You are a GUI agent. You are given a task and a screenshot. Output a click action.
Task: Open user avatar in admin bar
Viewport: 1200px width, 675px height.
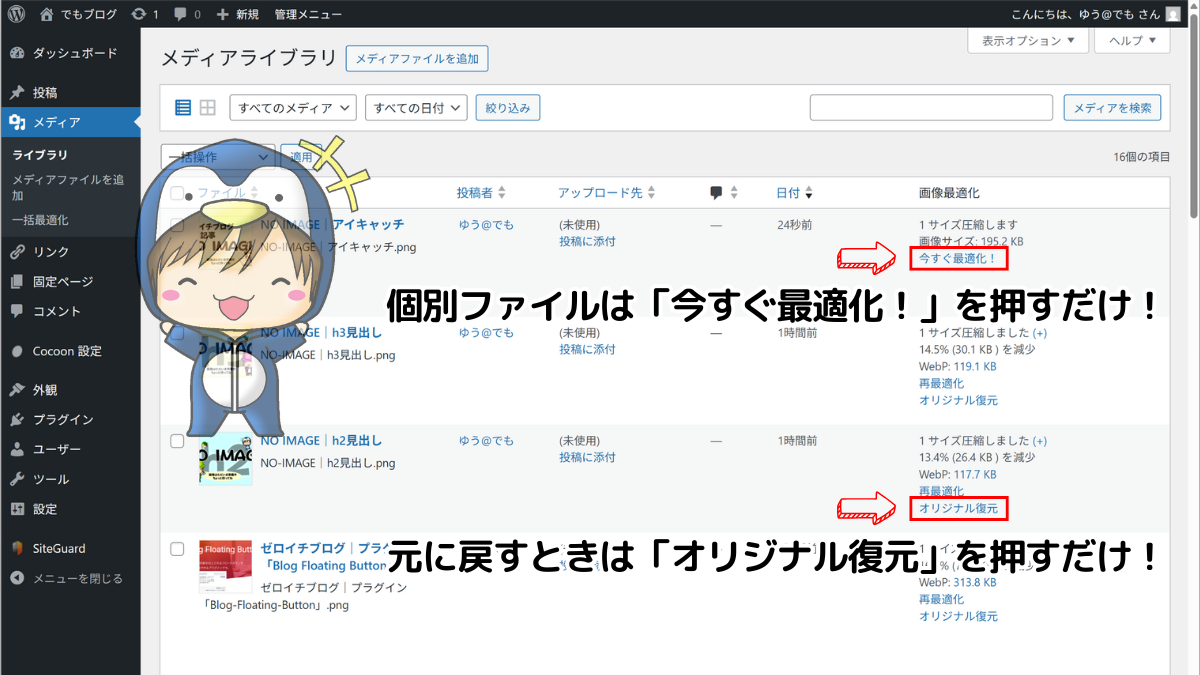click(1173, 14)
